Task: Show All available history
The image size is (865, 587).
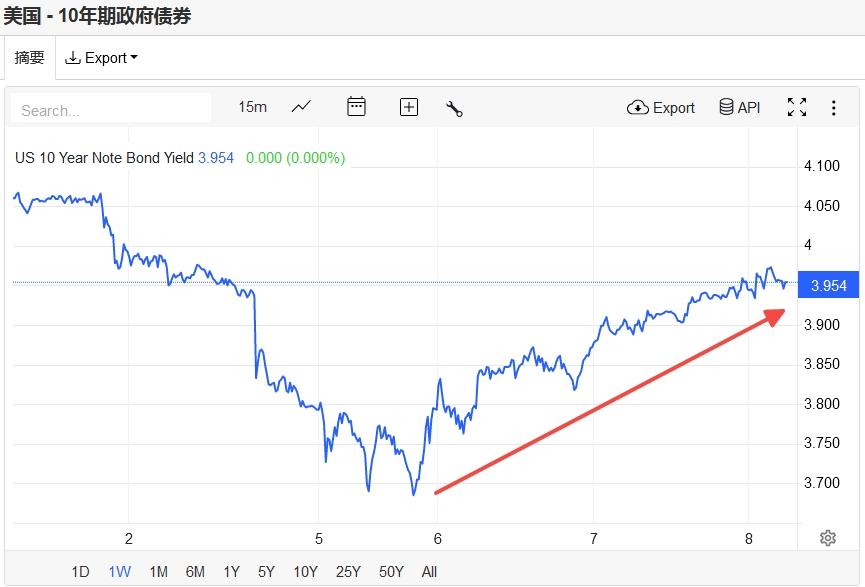Action: tap(429, 572)
